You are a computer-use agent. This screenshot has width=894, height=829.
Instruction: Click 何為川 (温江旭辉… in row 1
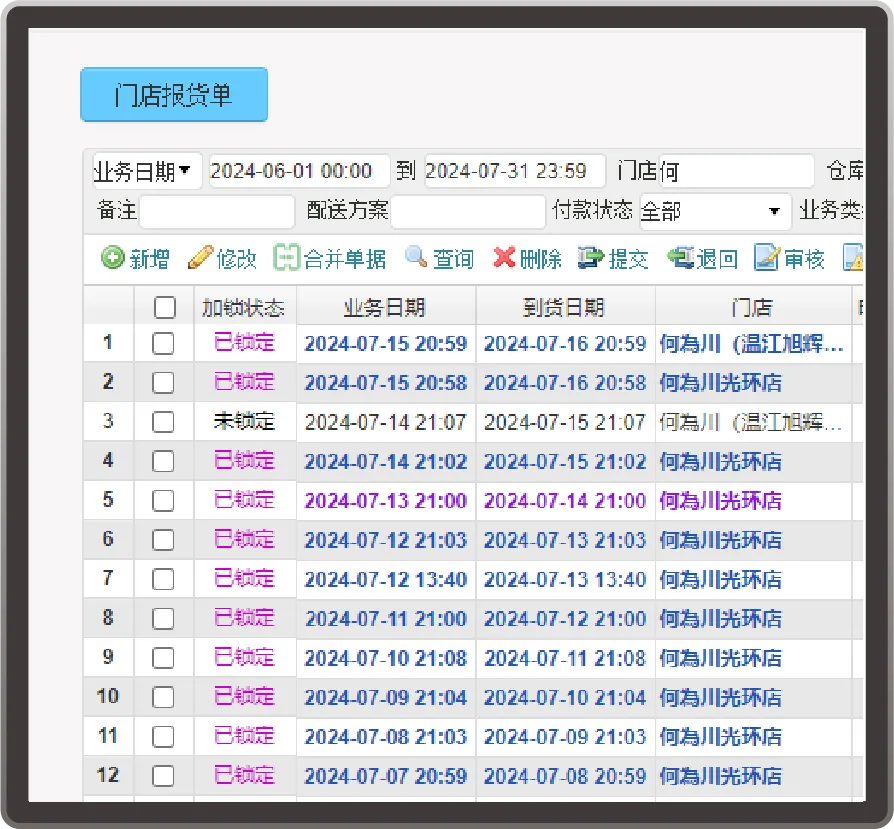click(x=751, y=344)
